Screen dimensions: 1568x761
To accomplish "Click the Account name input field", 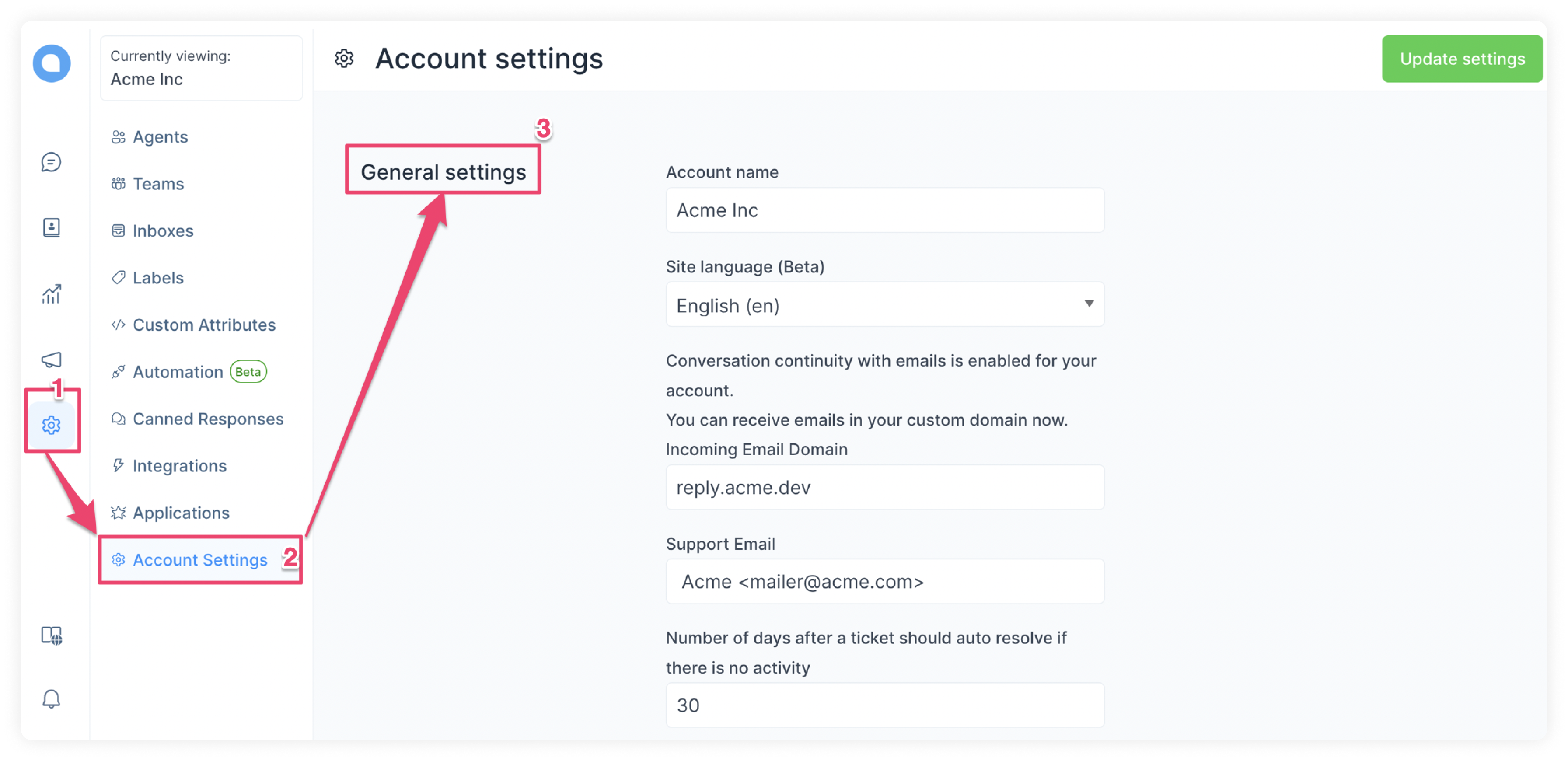I will pyautogui.click(x=885, y=210).
